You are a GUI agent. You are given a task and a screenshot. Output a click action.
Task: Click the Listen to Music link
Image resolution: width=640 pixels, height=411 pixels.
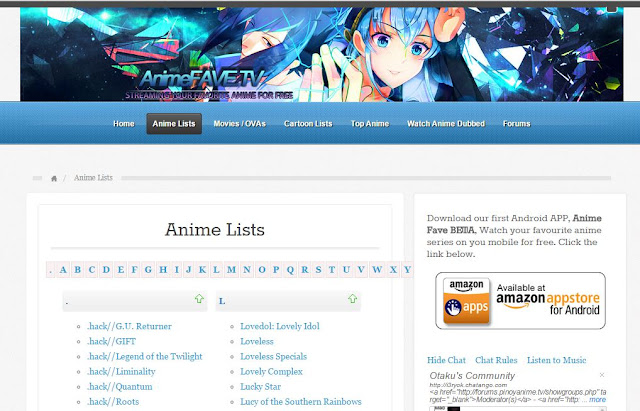[x=556, y=360]
